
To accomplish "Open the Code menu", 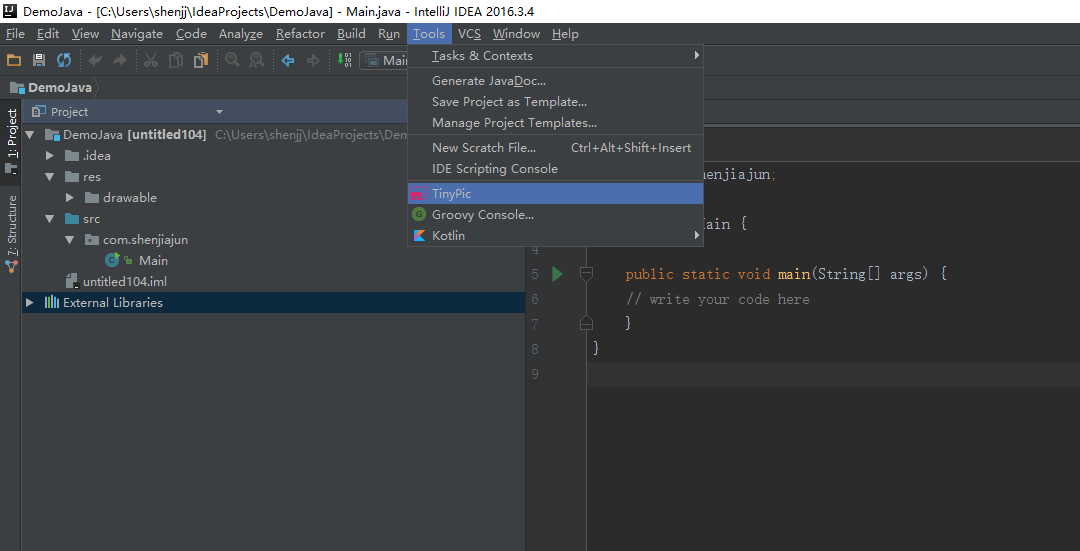I will pos(191,34).
